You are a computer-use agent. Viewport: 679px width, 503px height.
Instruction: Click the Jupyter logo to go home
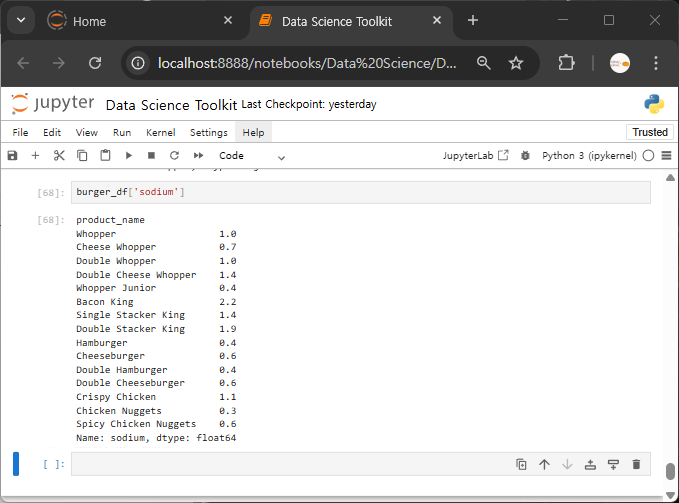tap(52, 104)
